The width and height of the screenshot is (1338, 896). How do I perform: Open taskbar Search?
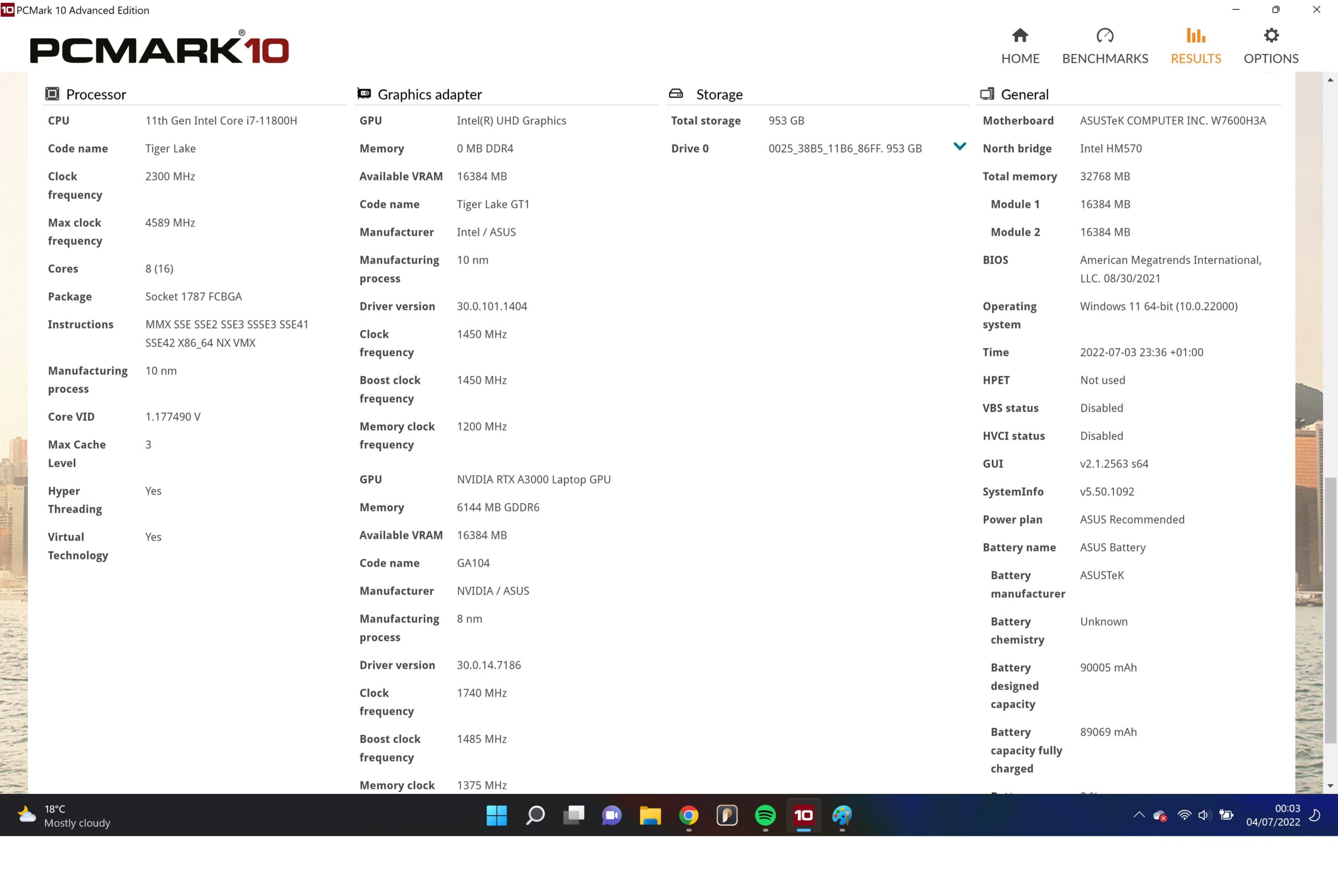535,816
